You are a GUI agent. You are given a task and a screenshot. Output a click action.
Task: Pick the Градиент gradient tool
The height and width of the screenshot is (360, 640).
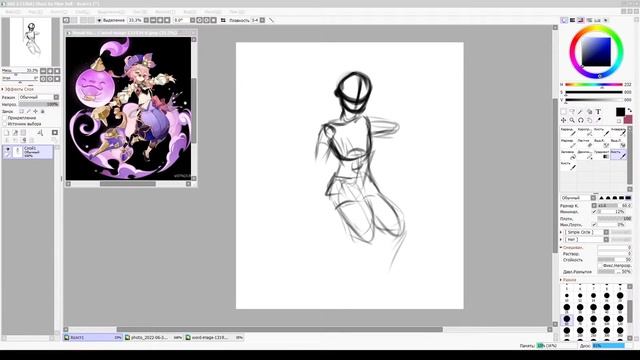click(602, 154)
